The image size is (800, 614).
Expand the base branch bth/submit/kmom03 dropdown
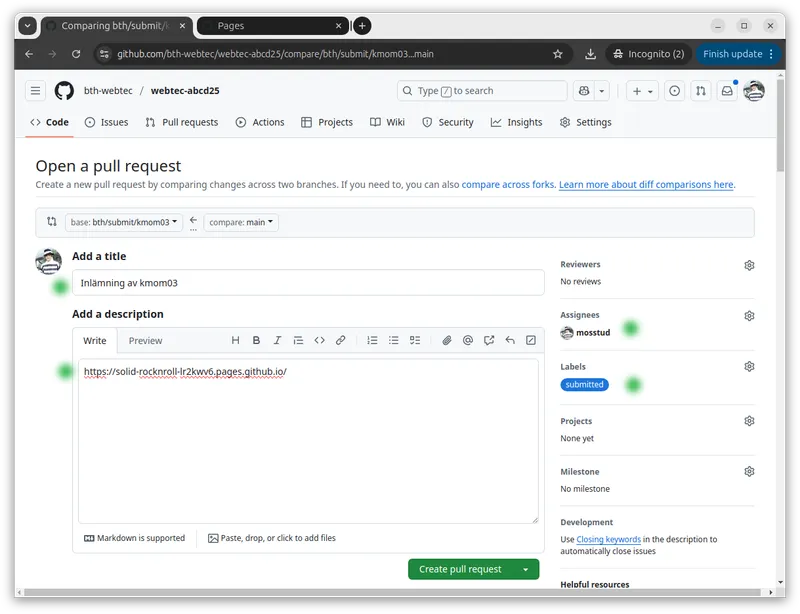pyautogui.click(x=124, y=222)
